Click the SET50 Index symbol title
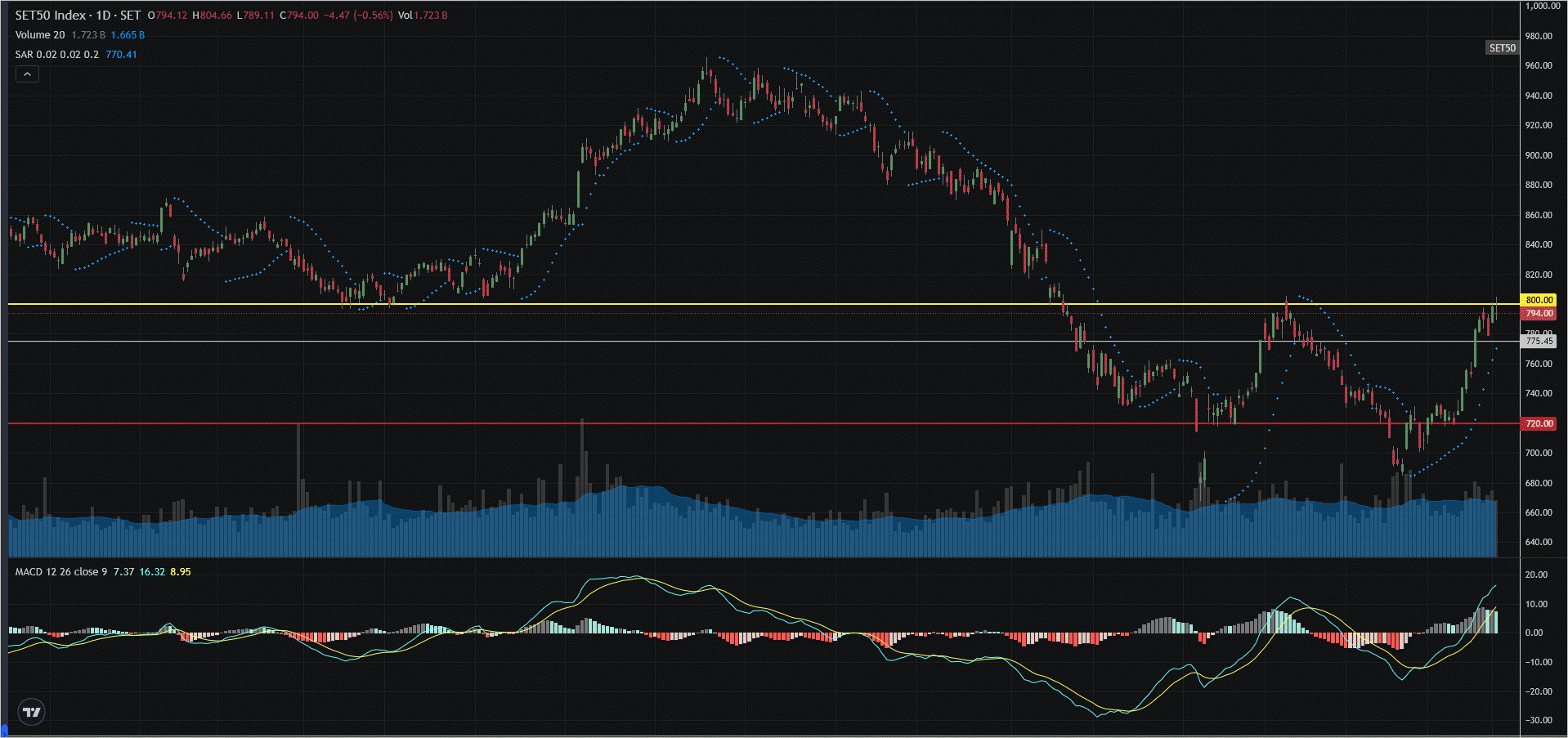 pos(78,16)
